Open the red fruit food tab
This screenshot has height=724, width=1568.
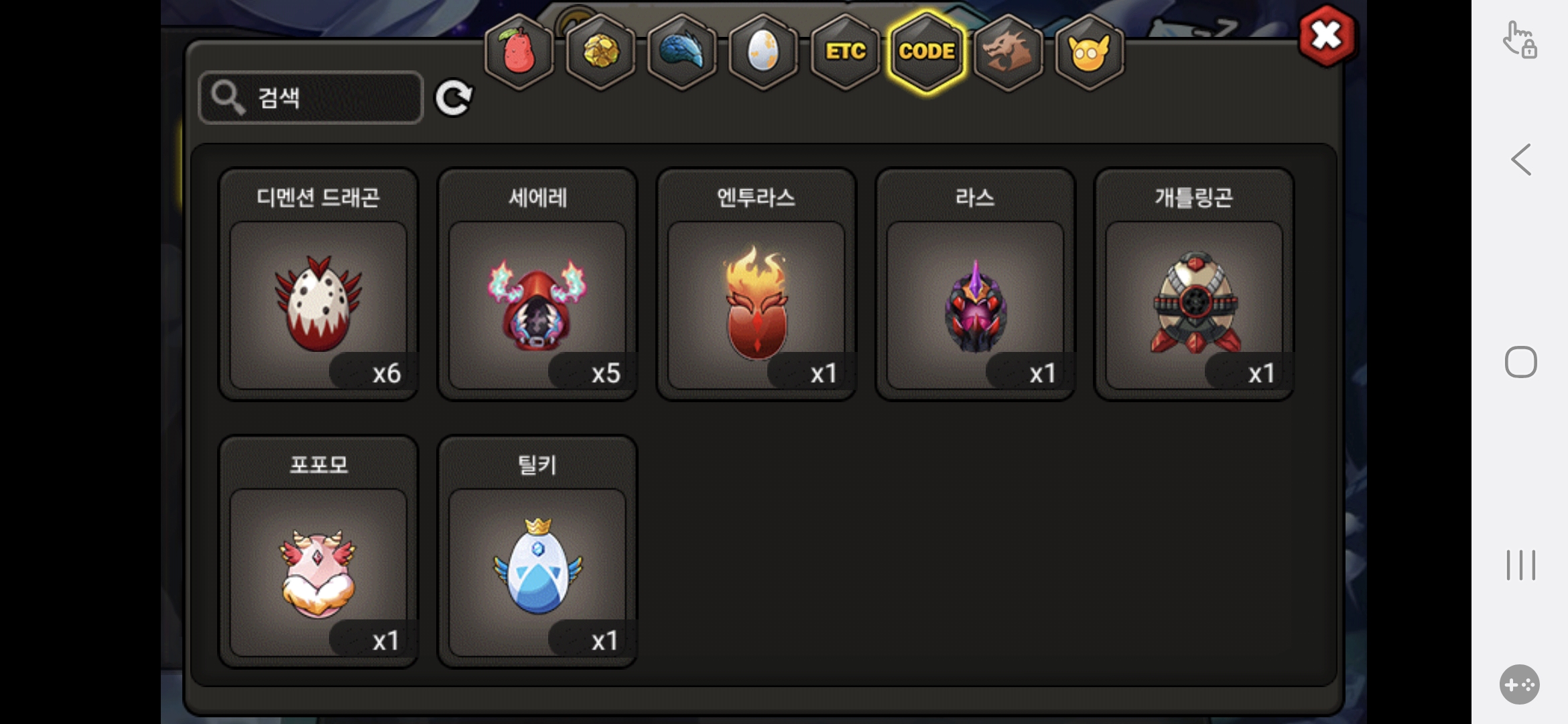click(x=519, y=52)
